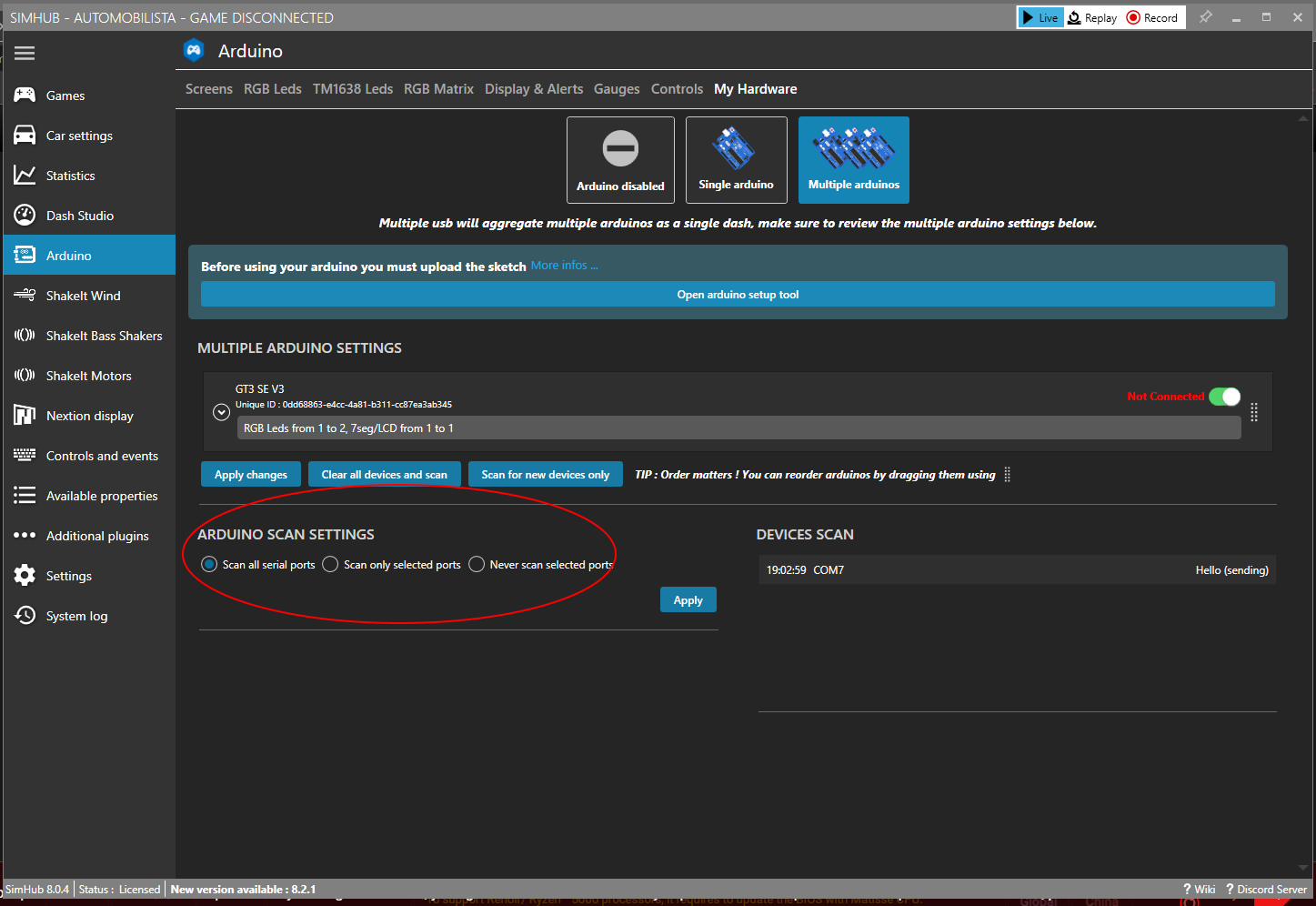Screen dimensions: 1316x906
Task: Click the Statistics chart icon
Action: pyautogui.click(x=25, y=175)
